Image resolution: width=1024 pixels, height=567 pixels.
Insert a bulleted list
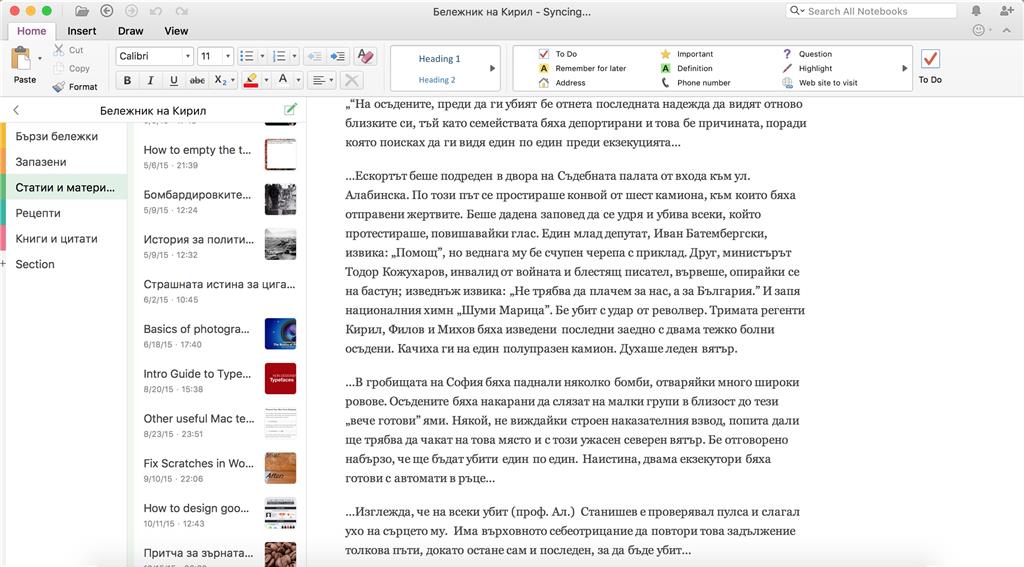tap(246, 56)
